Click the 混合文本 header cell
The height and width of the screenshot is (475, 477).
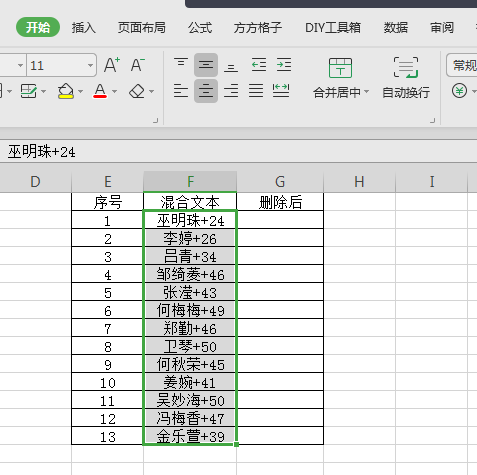[x=190, y=202]
